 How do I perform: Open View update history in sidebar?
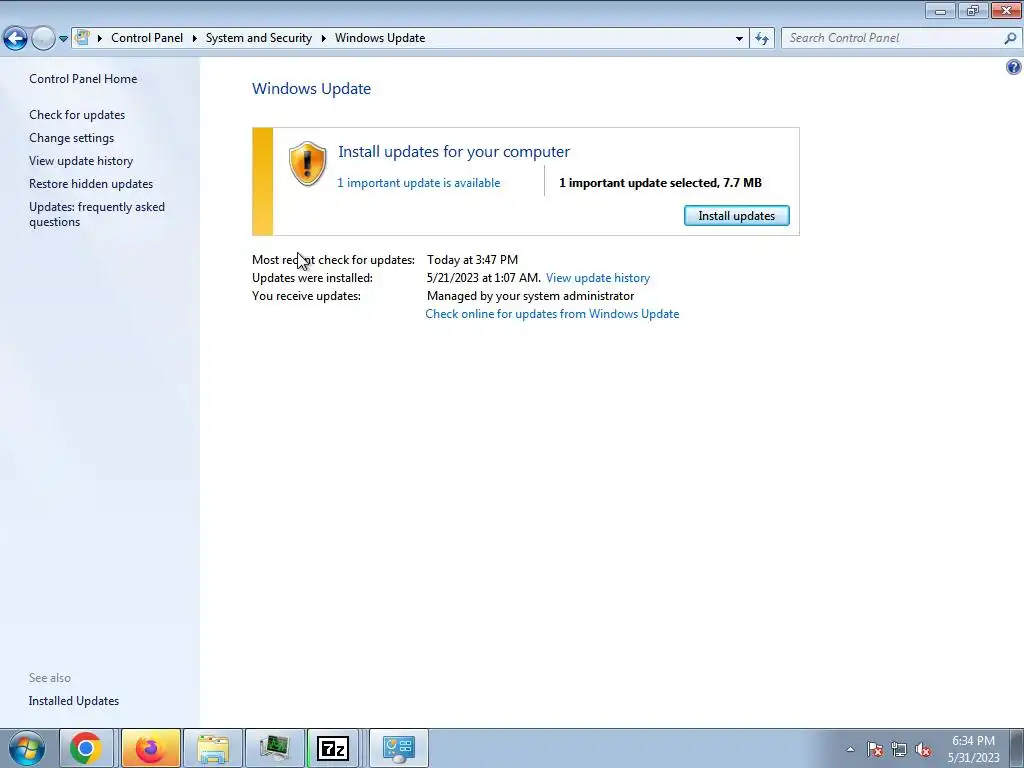[81, 161]
